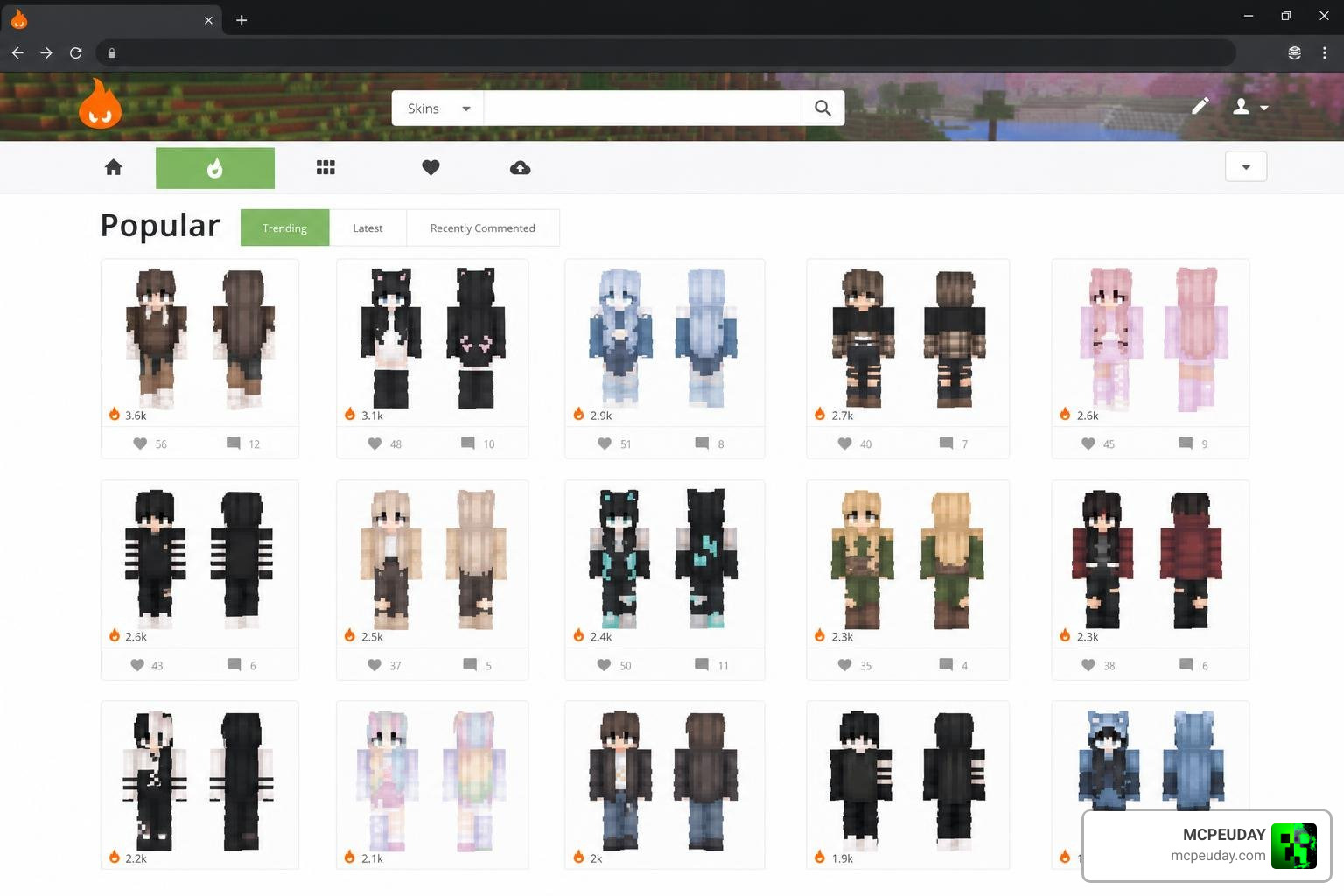This screenshot has height=896, width=1344.
Task: Open comments on skin with 4 comments
Action: coord(946,665)
